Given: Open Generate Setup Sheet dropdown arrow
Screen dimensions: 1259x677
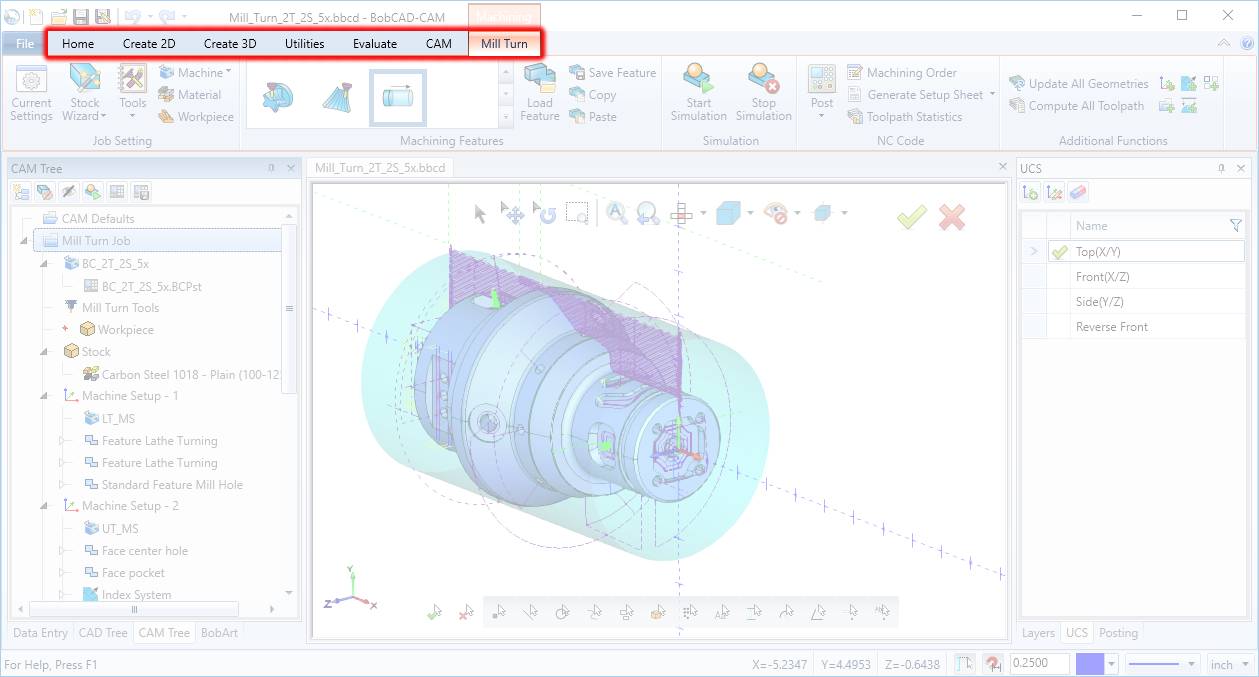Looking at the screenshot, I should tap(992, 95).
